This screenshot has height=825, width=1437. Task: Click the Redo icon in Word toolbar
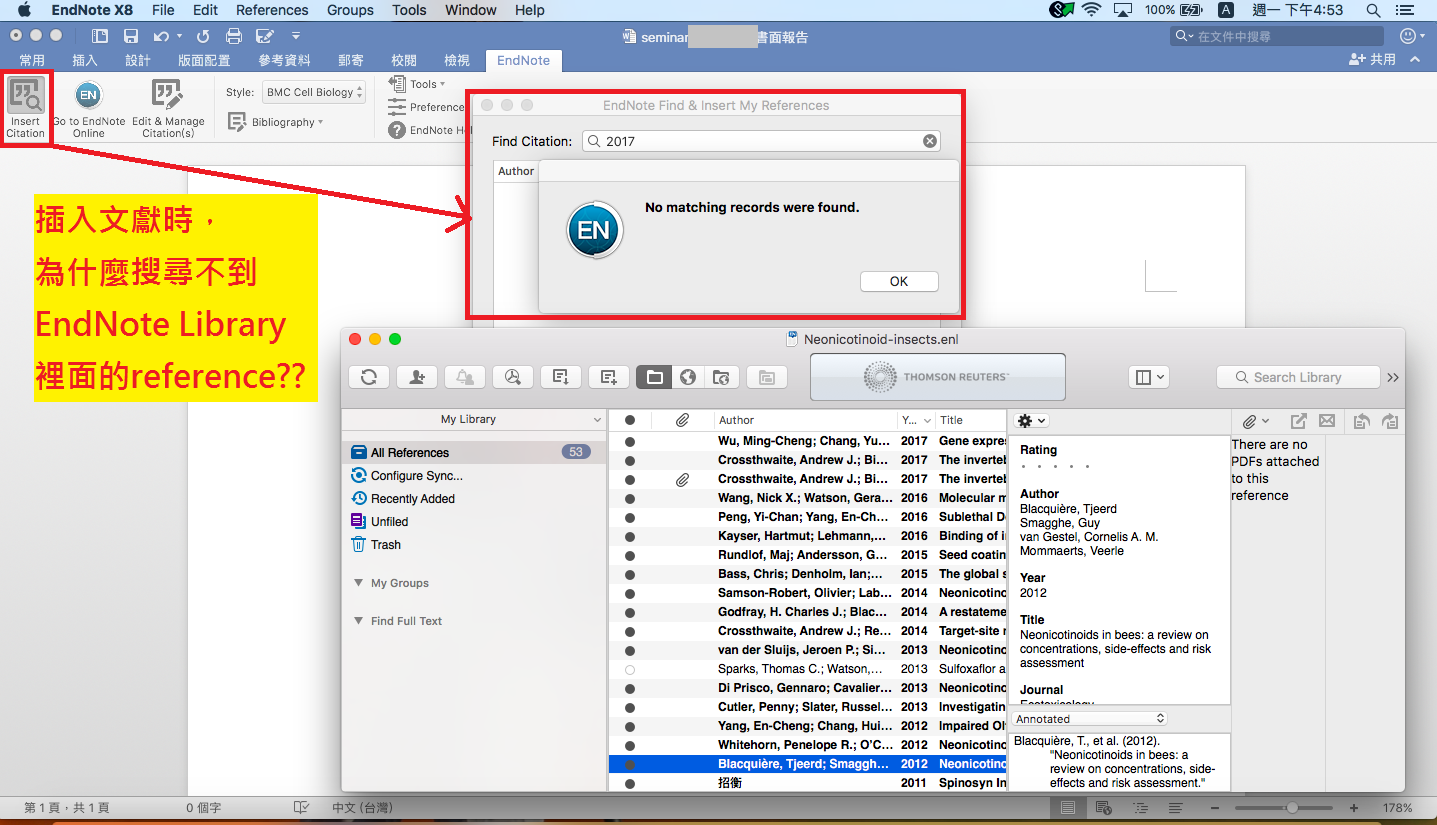tap(203, 36)
